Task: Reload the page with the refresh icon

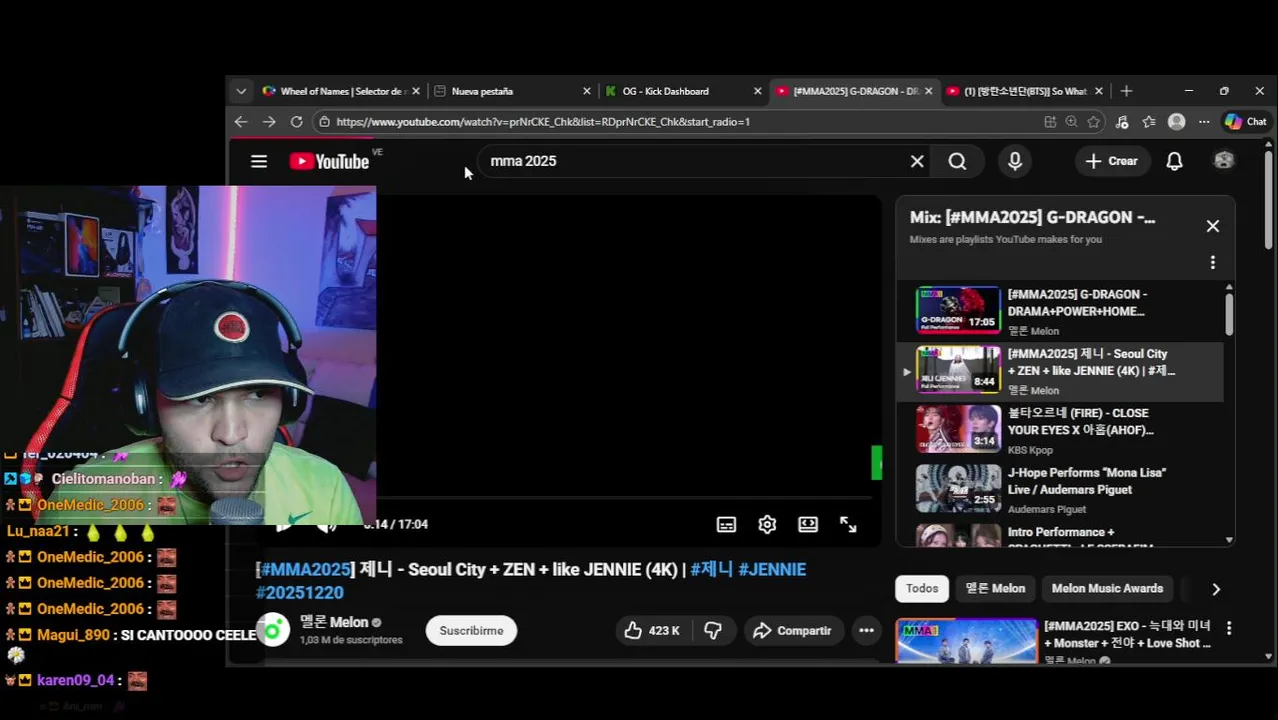Action: (x=296, y=121)
